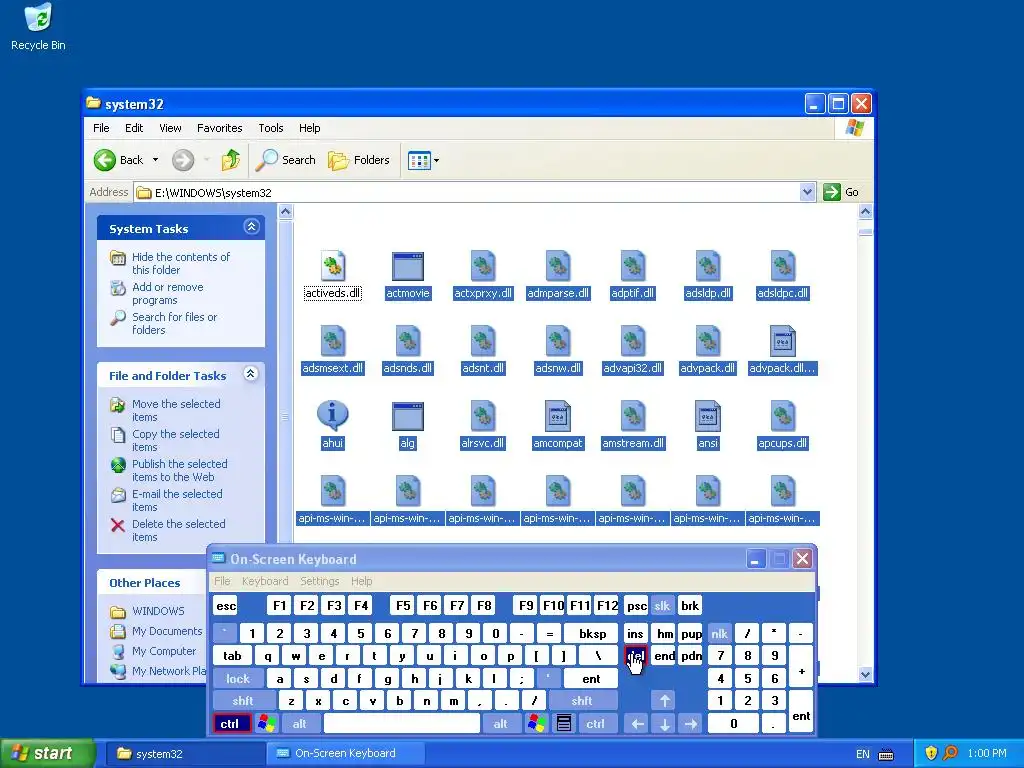The image size is (1024, 768).
Task: Open the Views toolbar dropdown
Action: point(436,160)
